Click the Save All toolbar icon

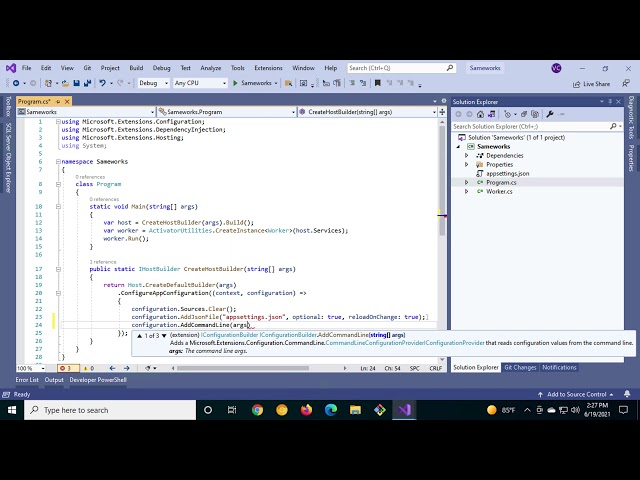[x=87, y=83]
